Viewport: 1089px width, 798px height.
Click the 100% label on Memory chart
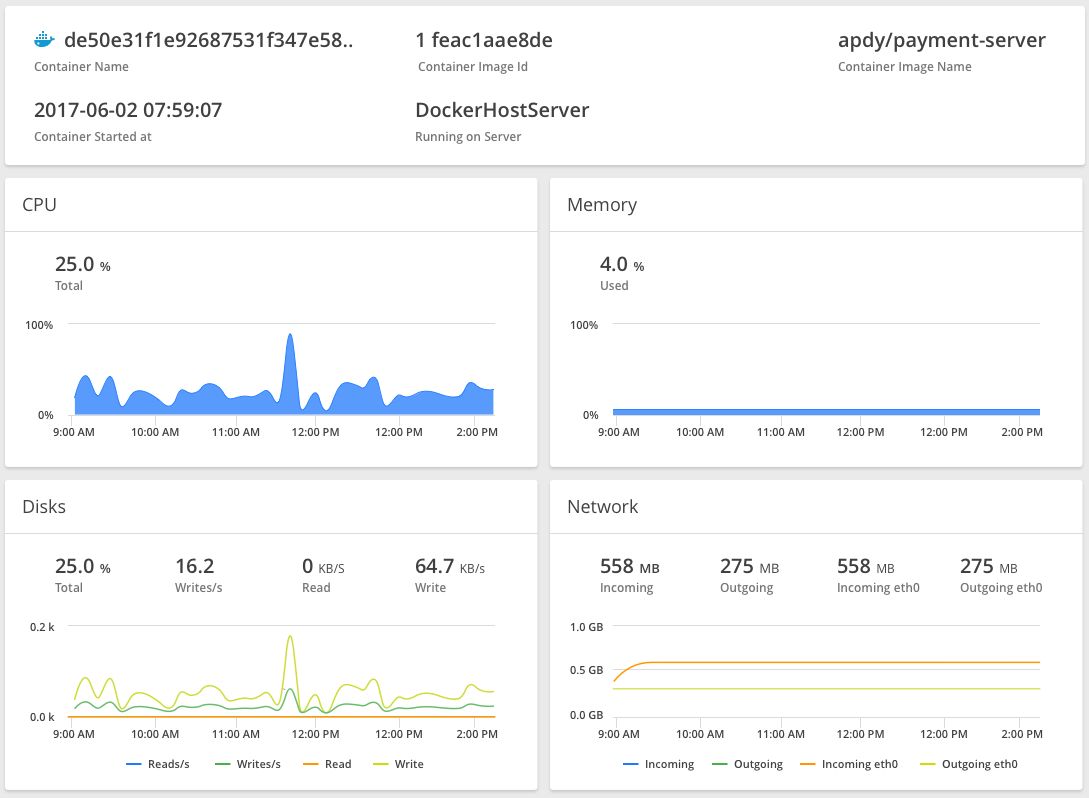tap(583, 325)
